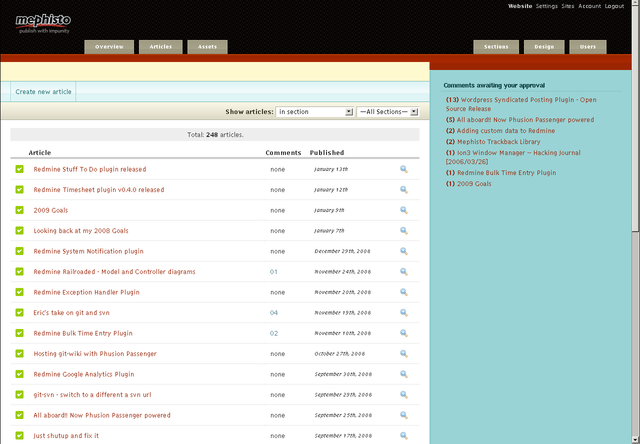
Task: Open article Just shutup and fix it
Action: 66,436
